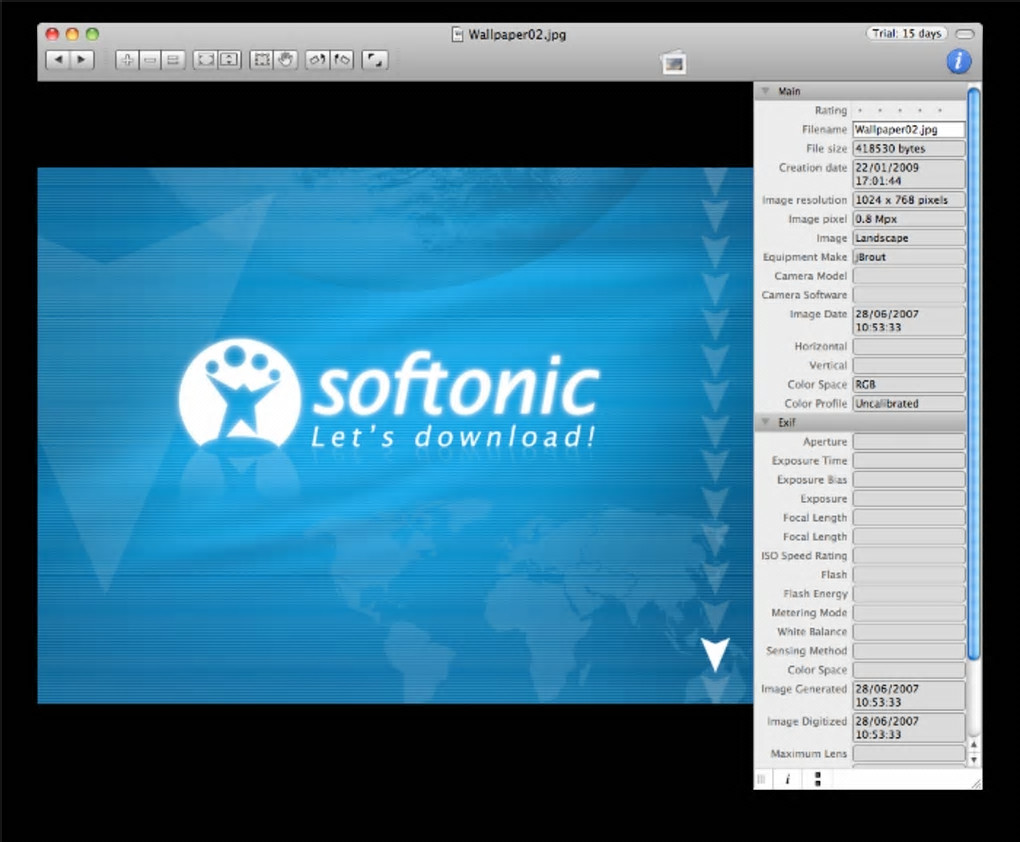Click the resize grip at inspector bottom corner
This screenshot has width=1020, height=842.
pos(976,783)
